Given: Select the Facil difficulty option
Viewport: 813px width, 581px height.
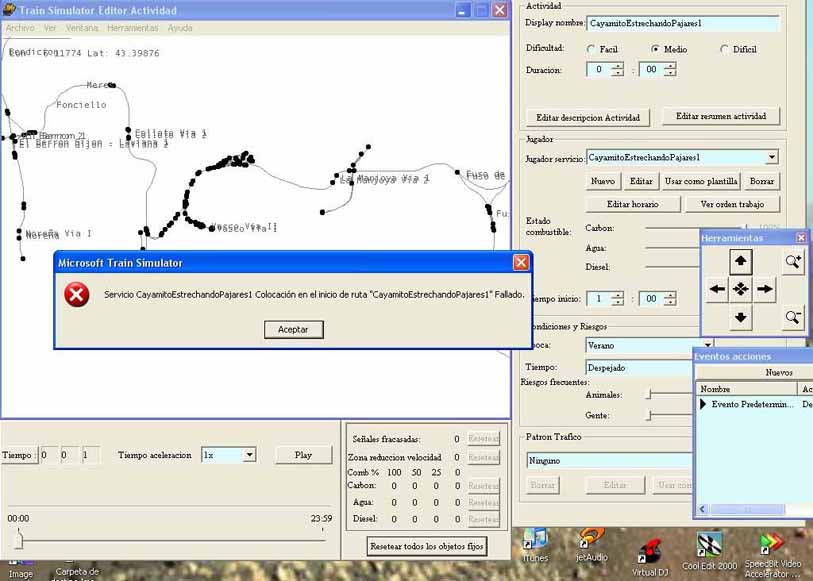Looking at the screenshot, I should [592, 48].
